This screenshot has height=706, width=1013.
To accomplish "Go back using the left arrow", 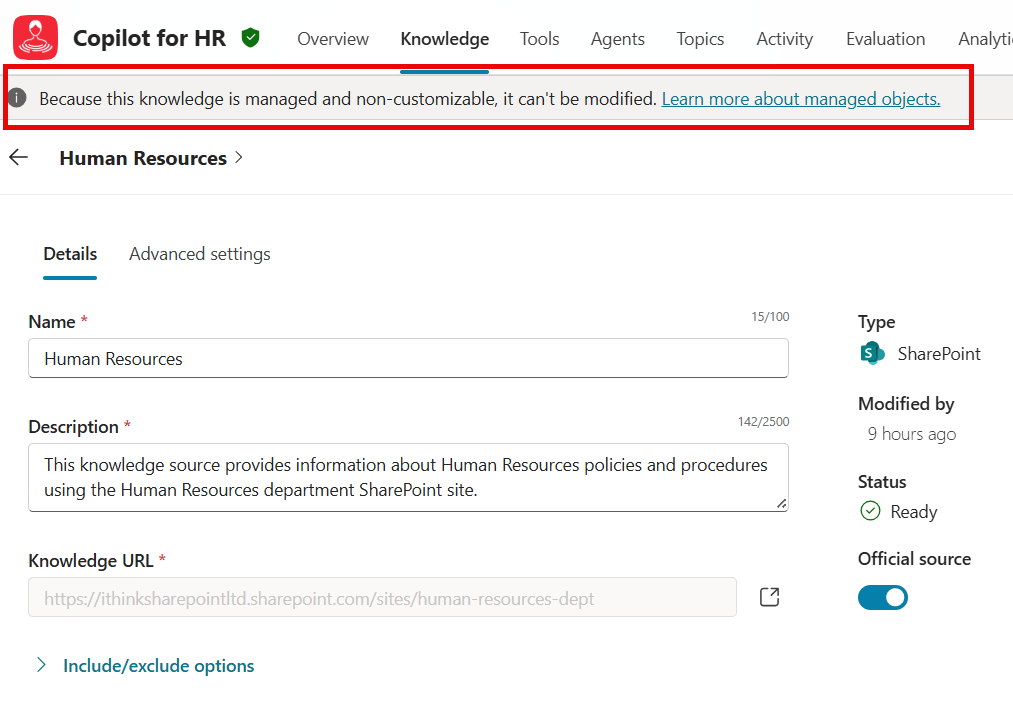I will (x=18, y=158).
